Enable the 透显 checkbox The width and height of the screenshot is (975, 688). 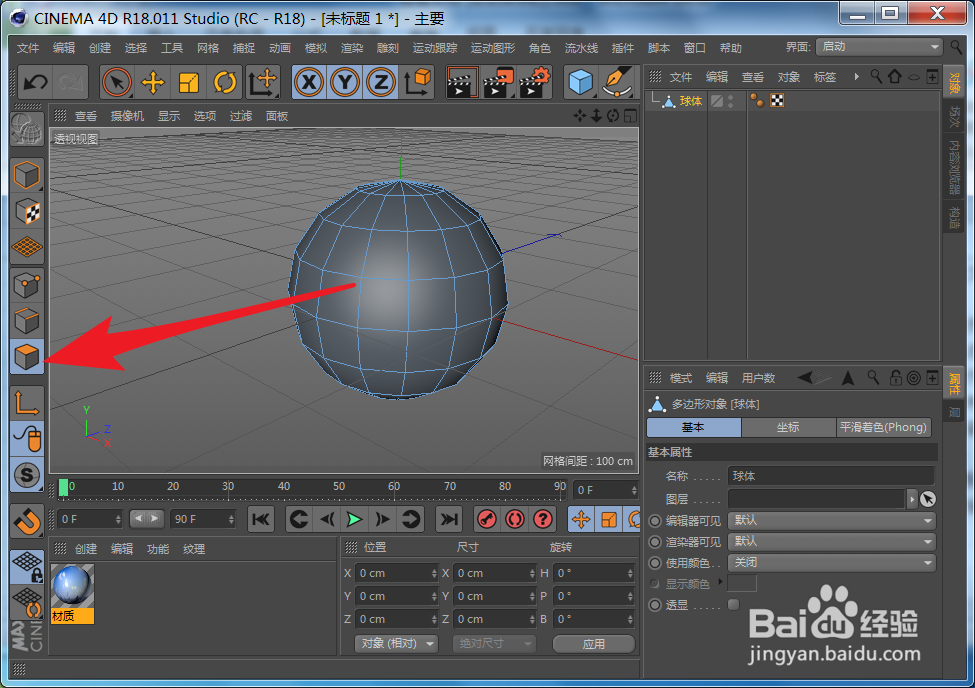(x=734, y=605)
